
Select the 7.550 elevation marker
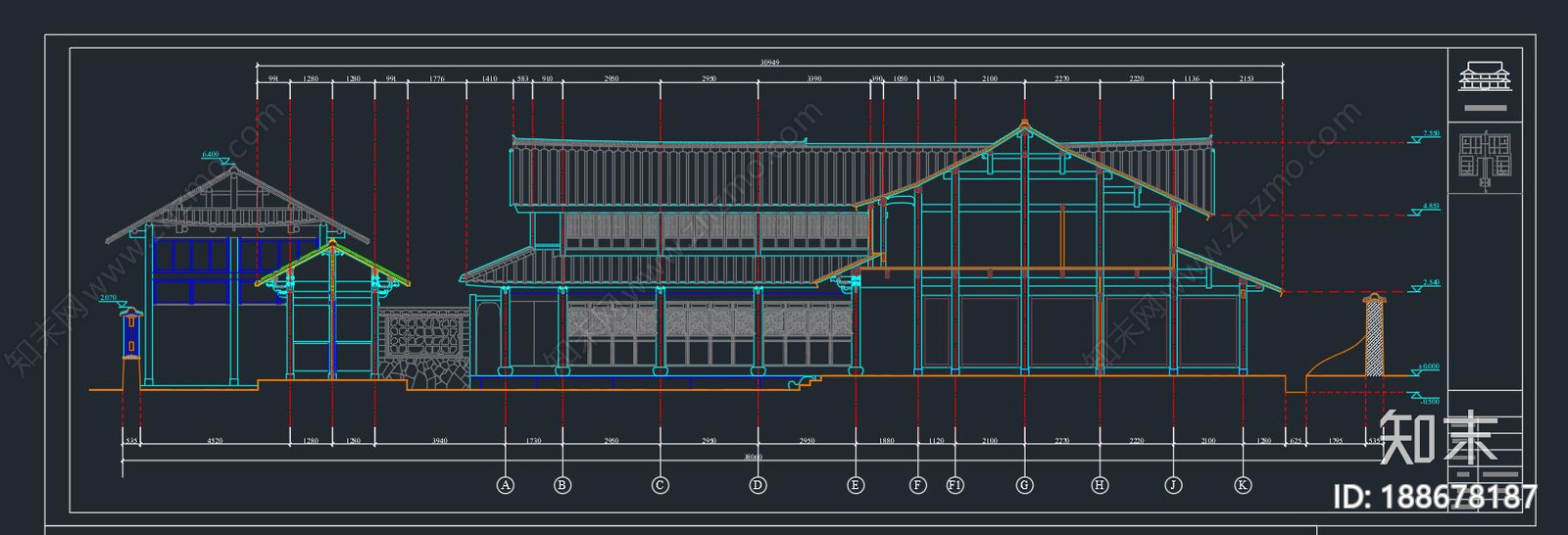[x=1426, y=136]
